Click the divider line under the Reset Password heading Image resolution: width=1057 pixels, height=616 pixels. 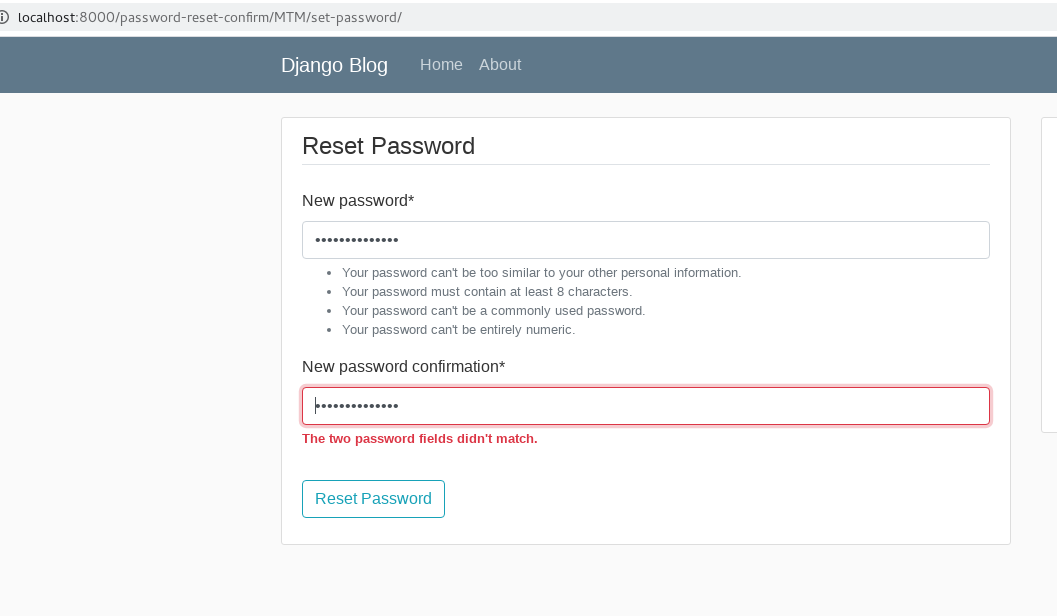pyautogui.click(x=645, y=164)
